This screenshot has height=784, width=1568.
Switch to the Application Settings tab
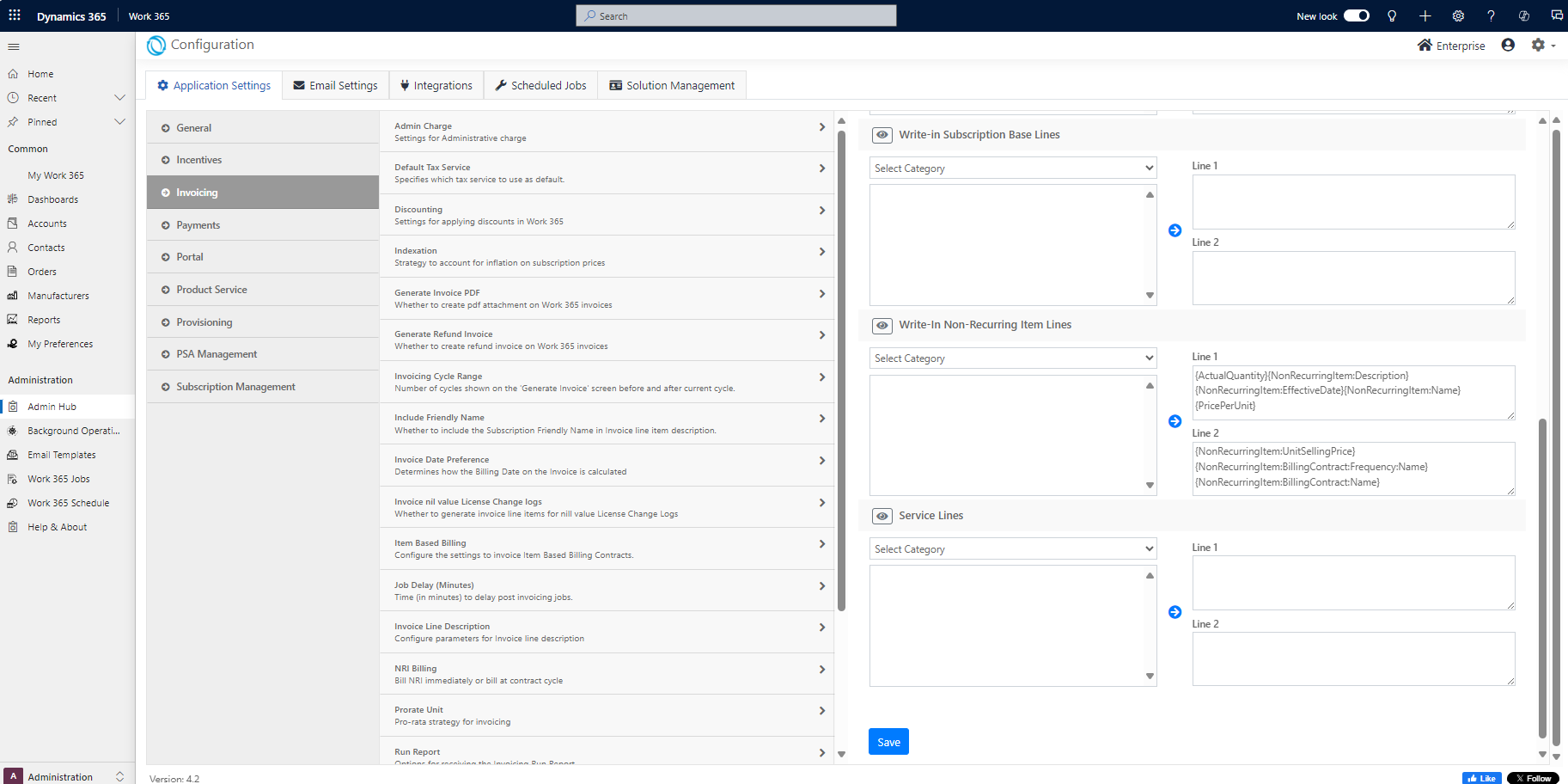pos(214,85)
